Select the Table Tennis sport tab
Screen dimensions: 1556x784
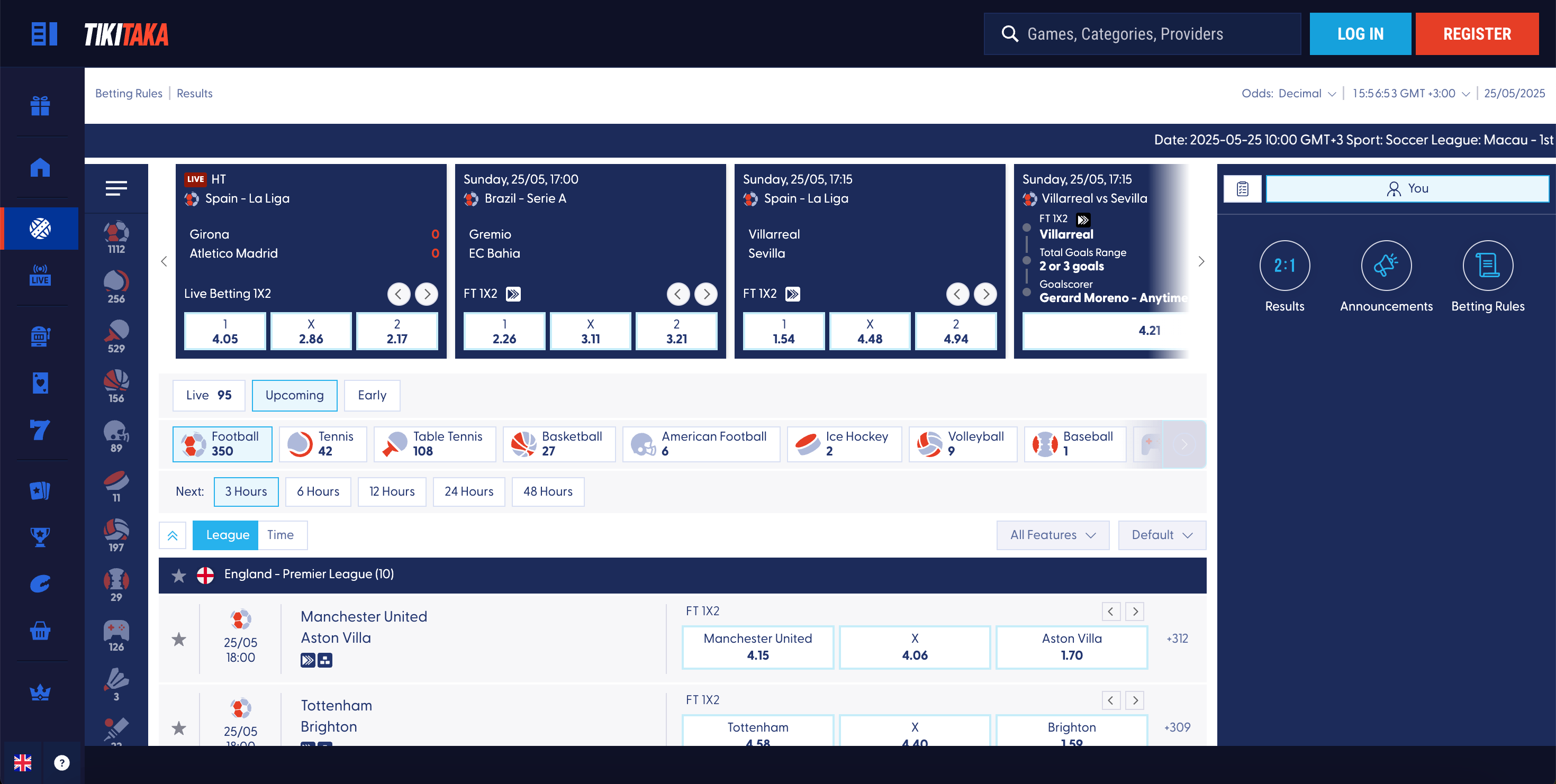tap(435, 444)
